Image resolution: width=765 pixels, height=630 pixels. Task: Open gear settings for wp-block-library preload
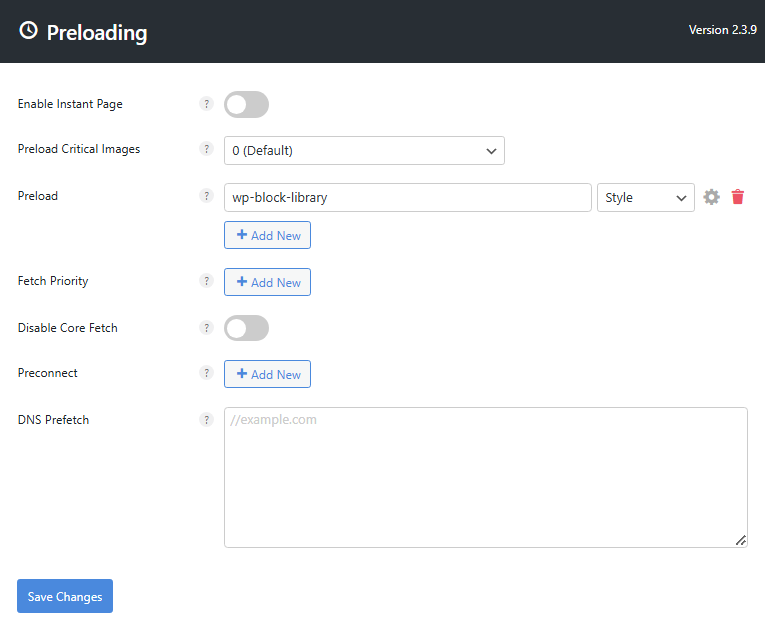coord(711,197)
